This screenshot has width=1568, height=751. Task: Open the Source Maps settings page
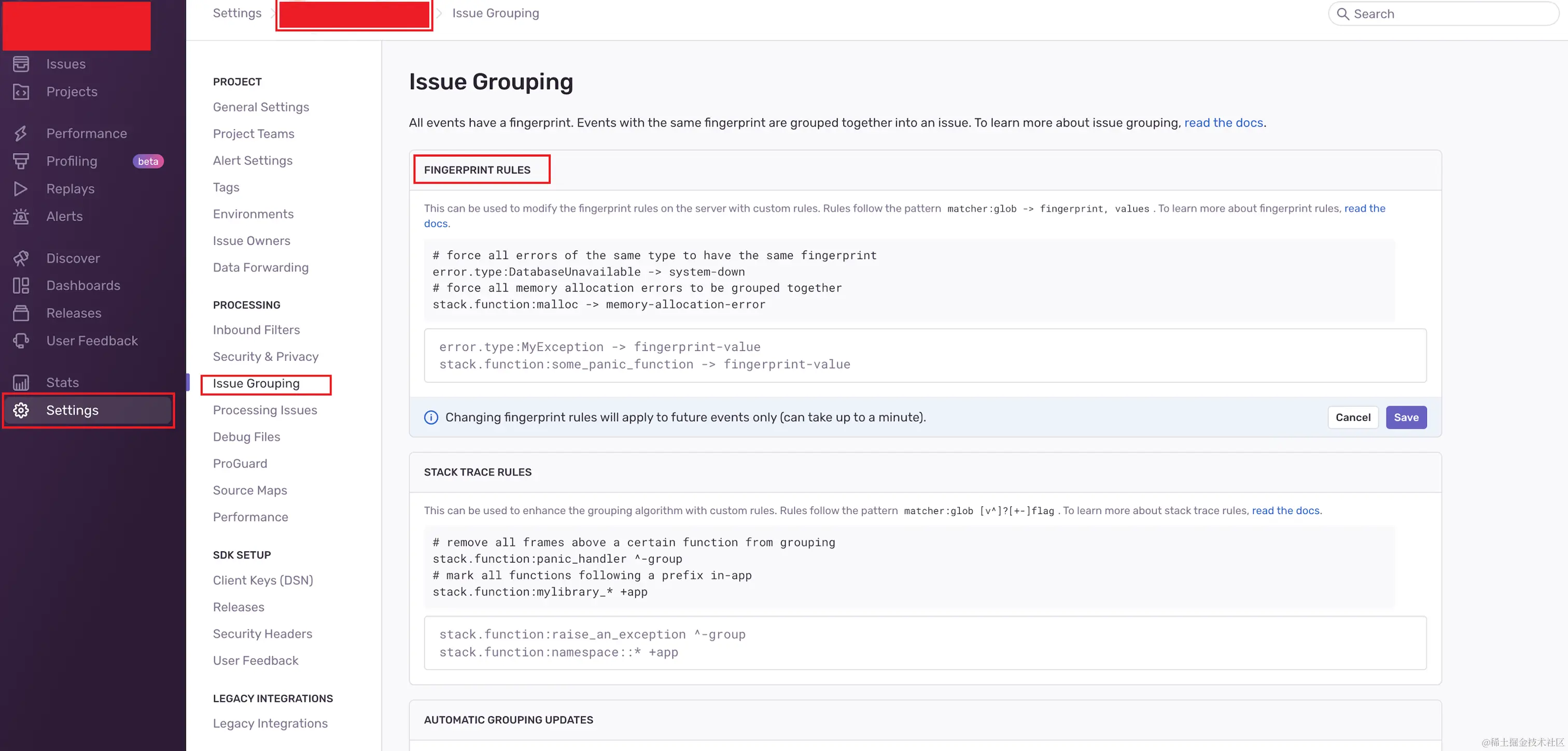tap(249, 490)
